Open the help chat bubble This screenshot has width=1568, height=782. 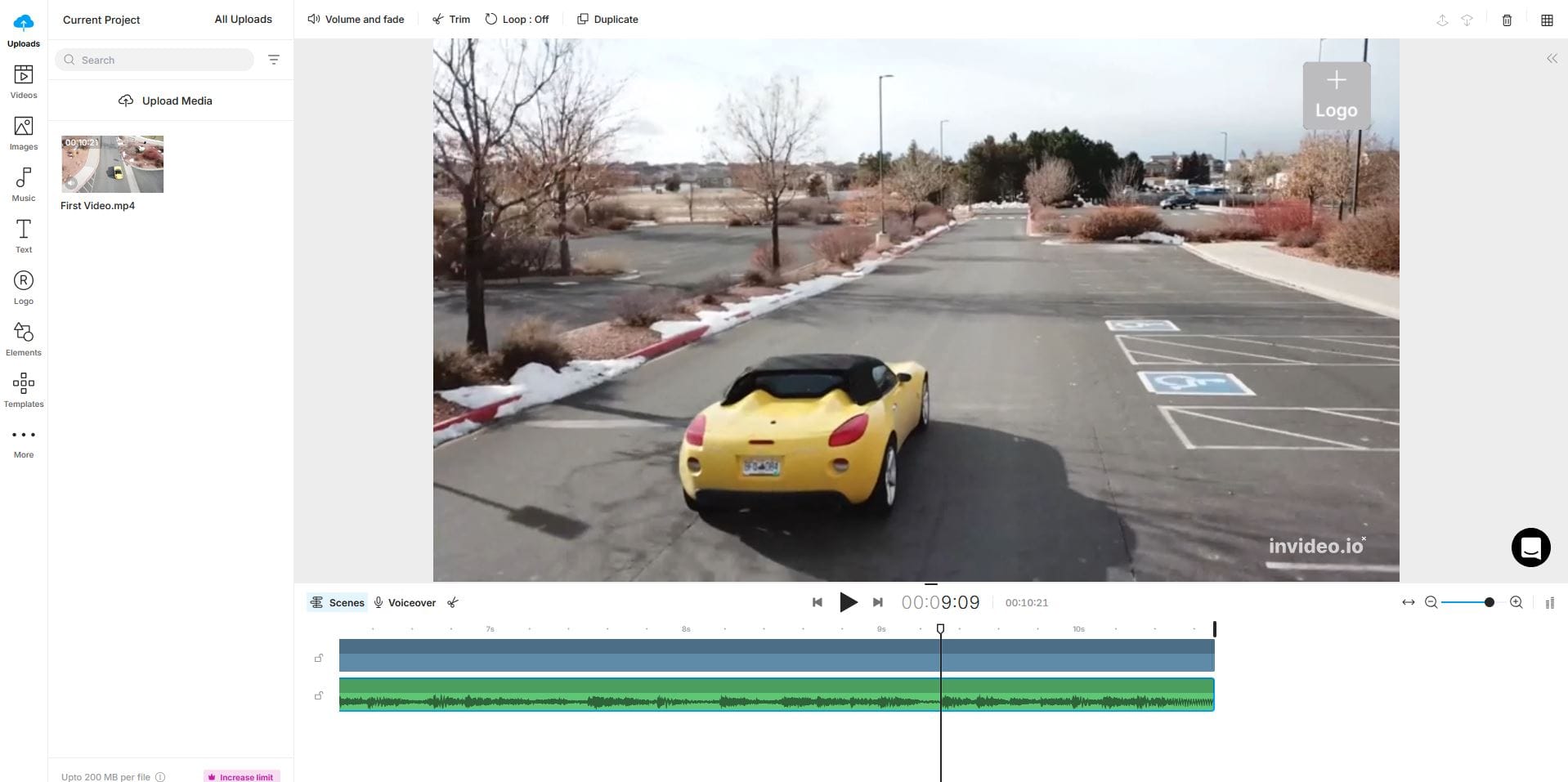1530,547
